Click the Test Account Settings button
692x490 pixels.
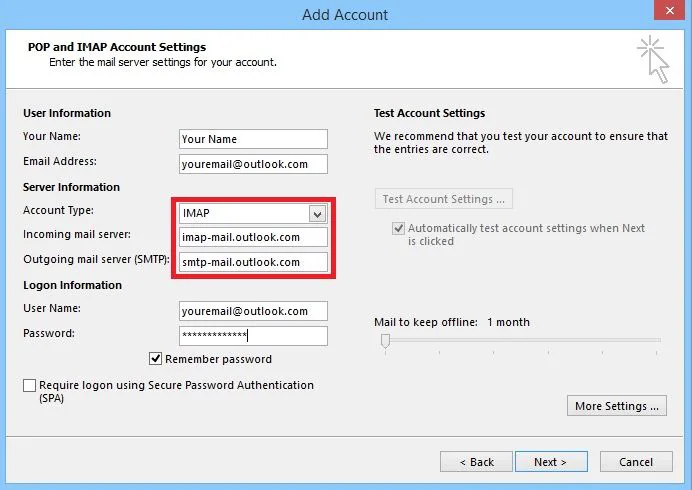(444, 199)
